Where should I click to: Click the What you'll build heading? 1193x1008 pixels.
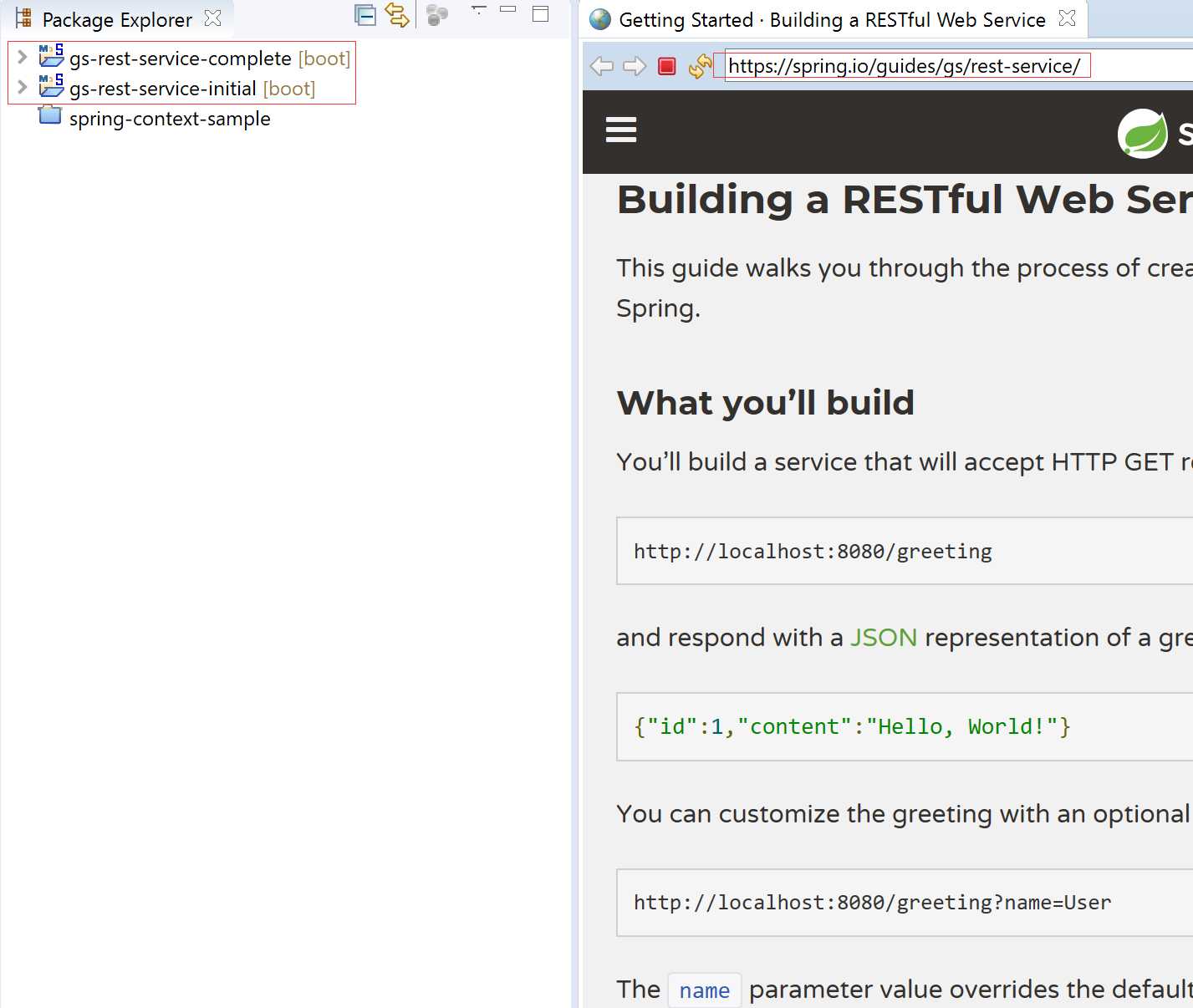point(766,403)
